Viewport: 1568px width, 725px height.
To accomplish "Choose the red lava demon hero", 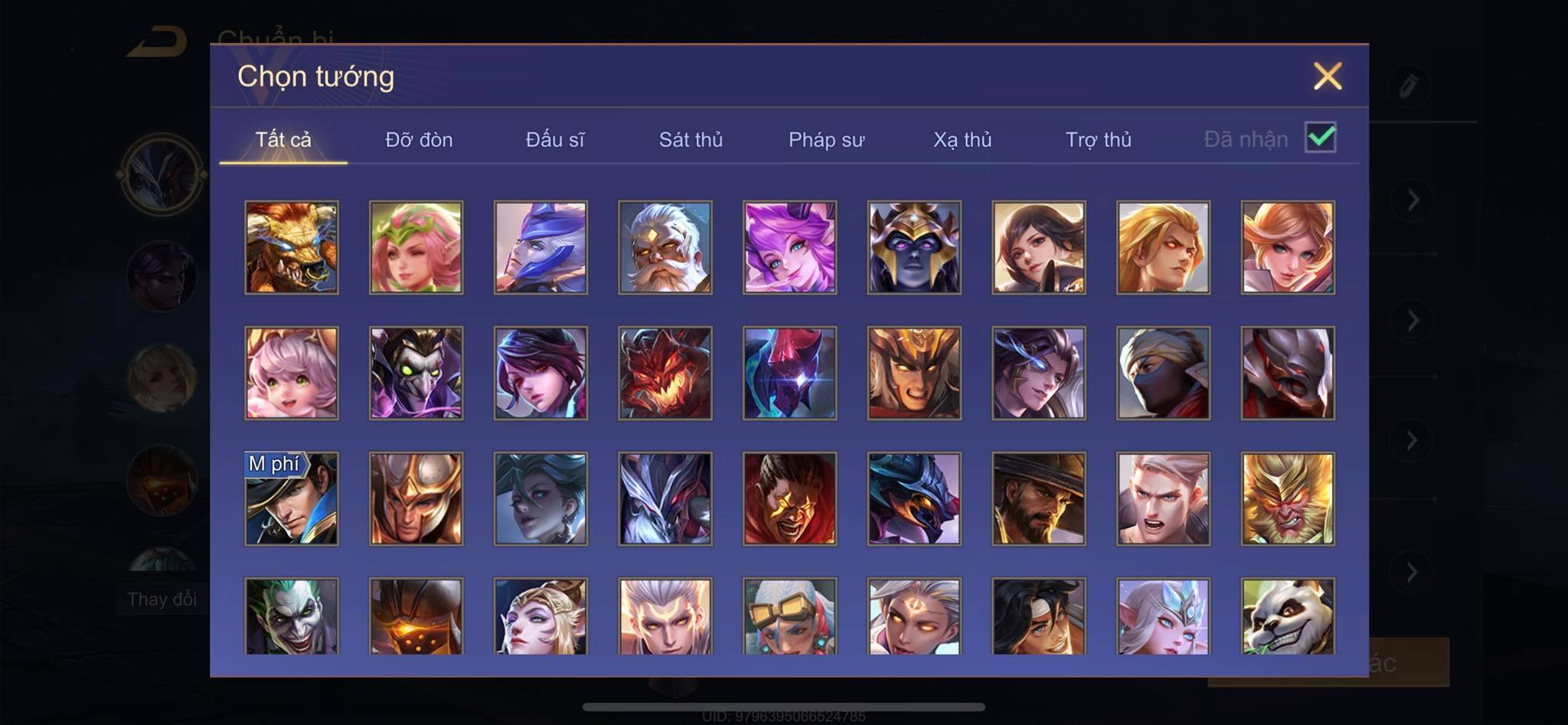I will [665, 373].
